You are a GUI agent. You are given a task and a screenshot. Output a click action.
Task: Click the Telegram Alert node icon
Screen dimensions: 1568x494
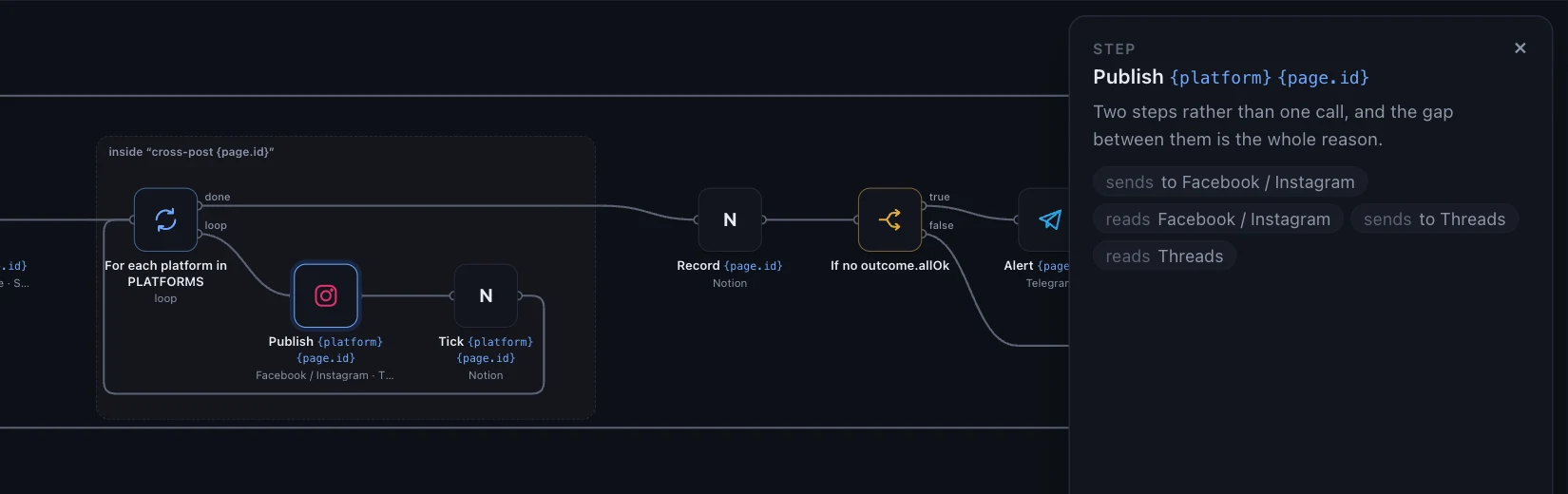coord(1044,219)
